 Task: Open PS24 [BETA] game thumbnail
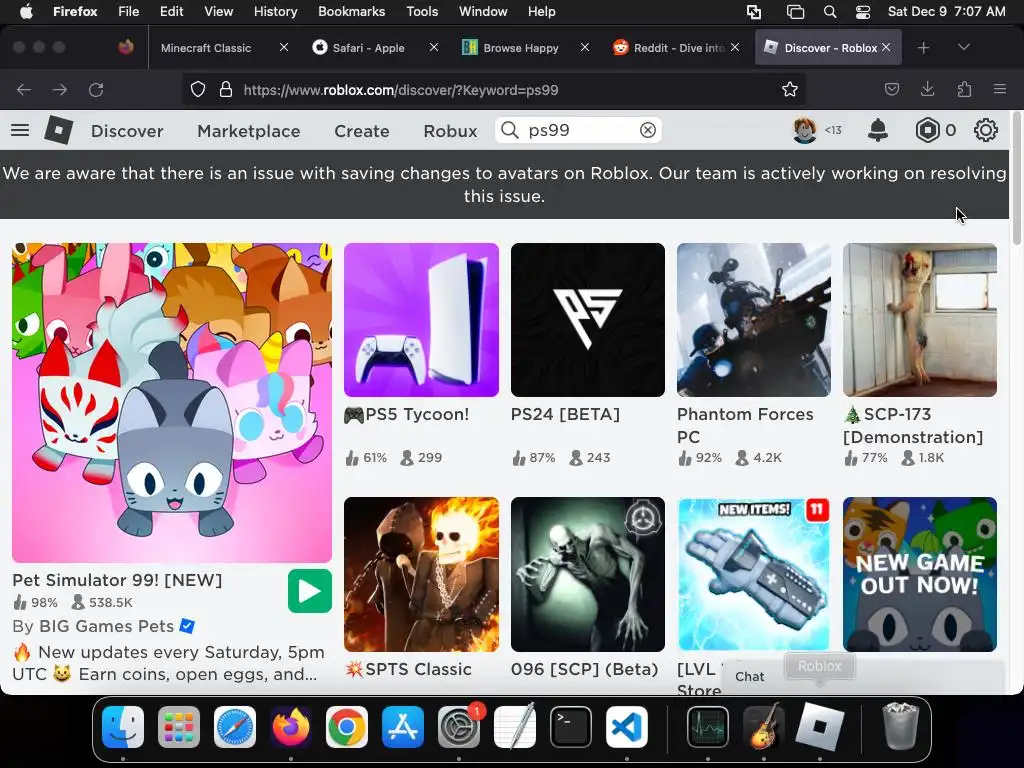point(588,320)
